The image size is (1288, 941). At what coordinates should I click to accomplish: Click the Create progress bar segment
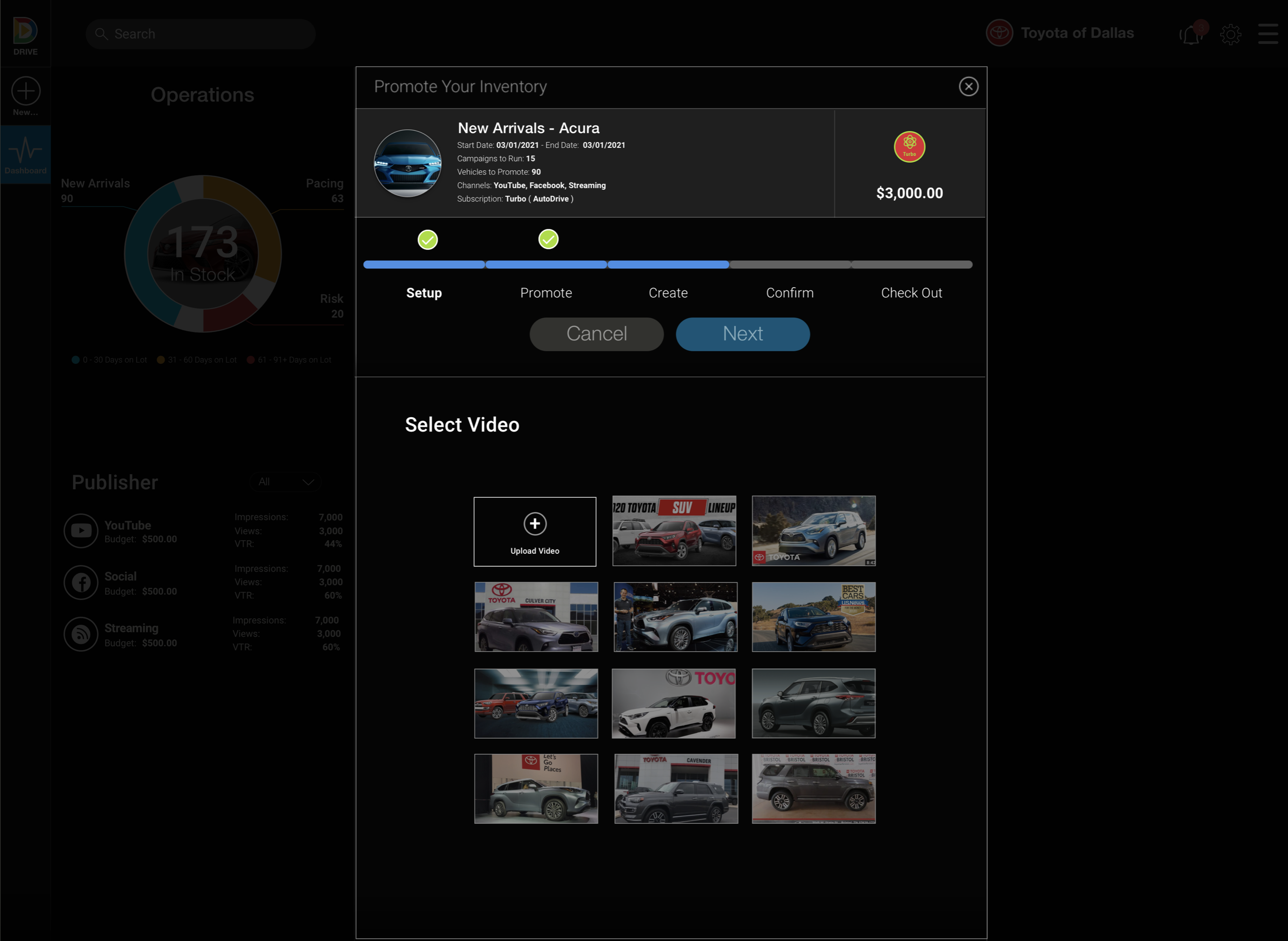668,265
